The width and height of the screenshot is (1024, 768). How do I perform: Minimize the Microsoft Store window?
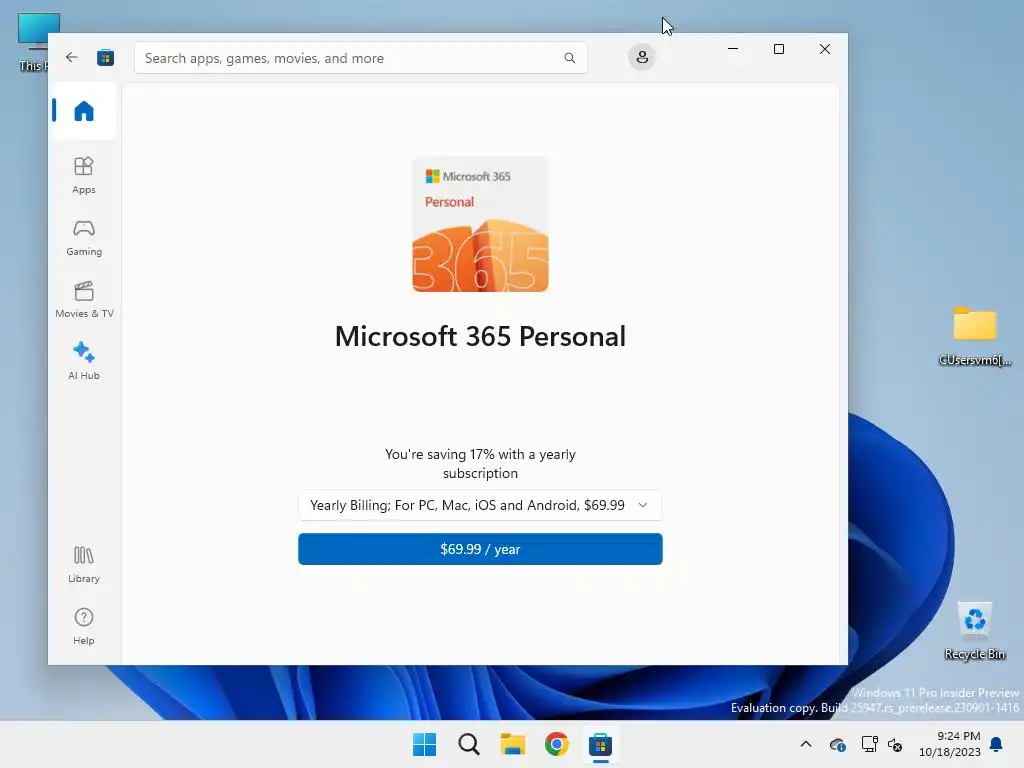pos(733,49)
